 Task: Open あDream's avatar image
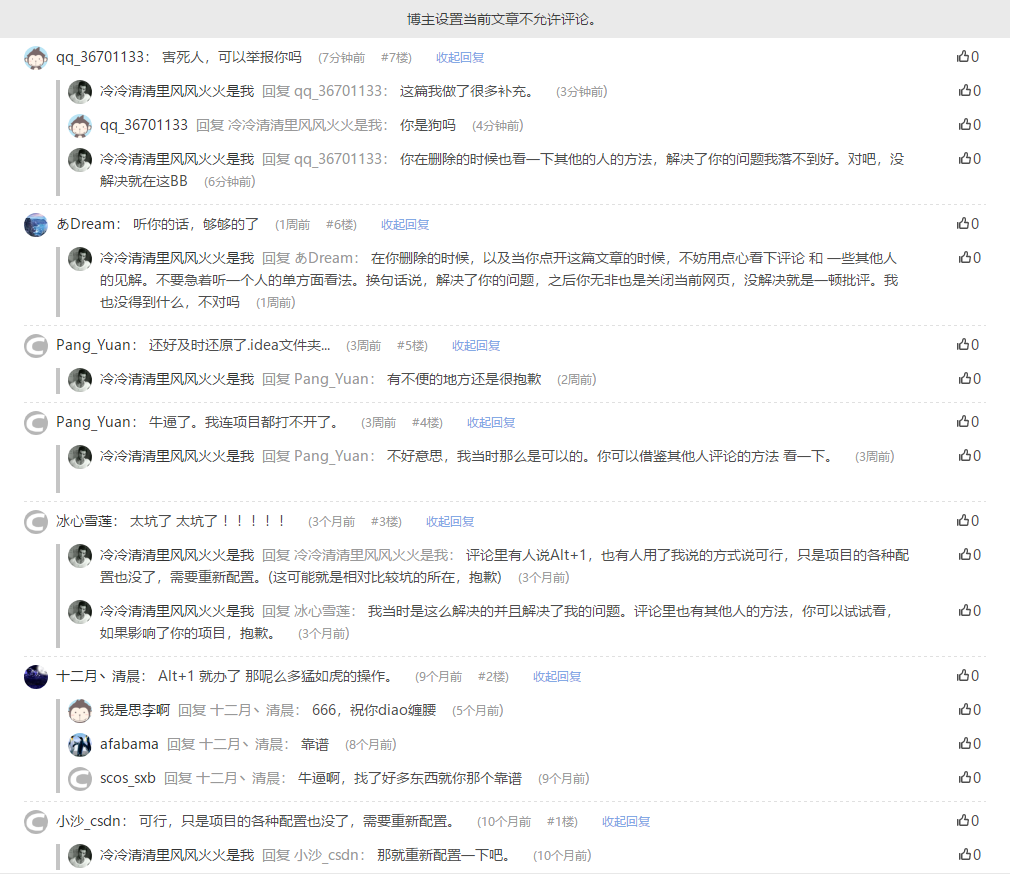point(36,225)
